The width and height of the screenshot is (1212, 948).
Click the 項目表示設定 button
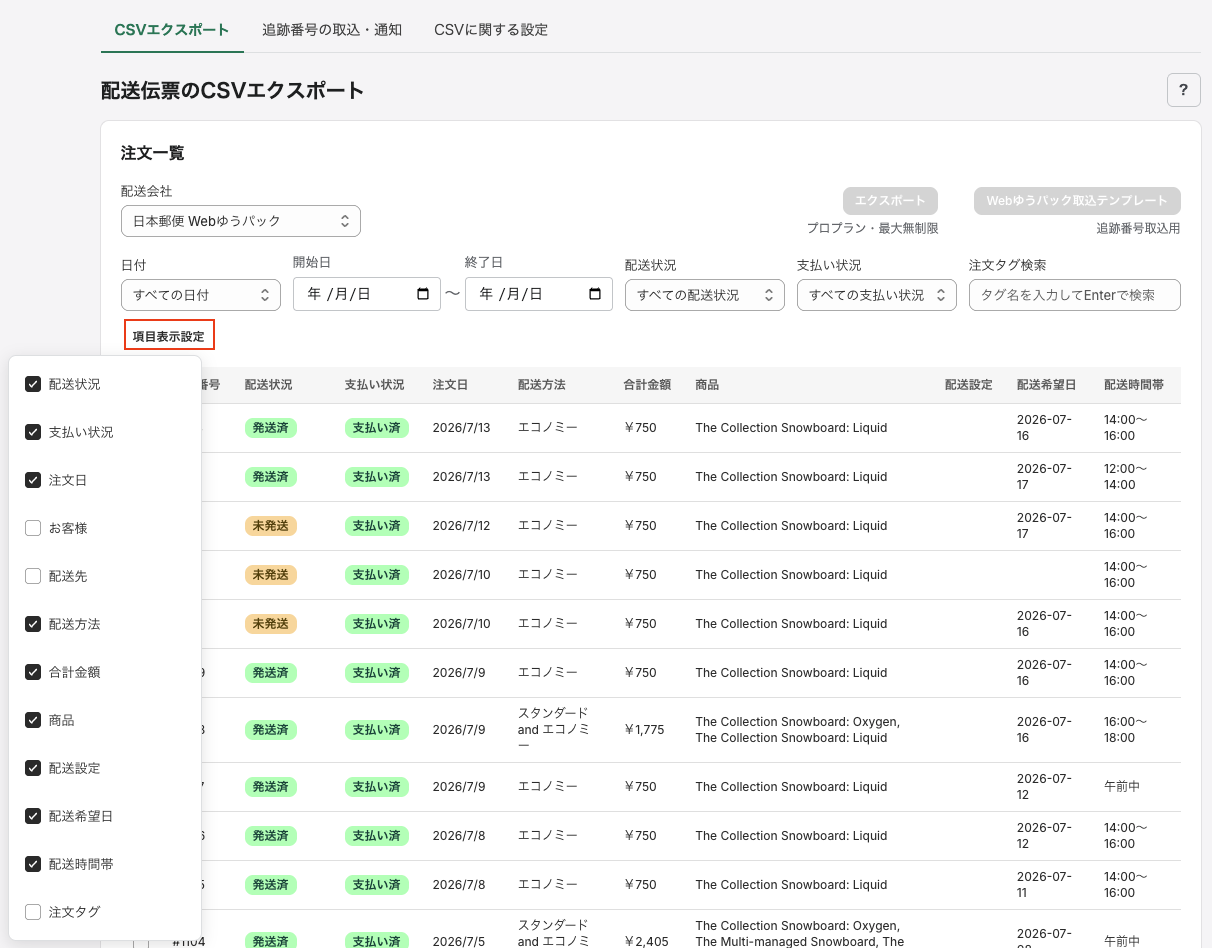[x=169, y=336]
